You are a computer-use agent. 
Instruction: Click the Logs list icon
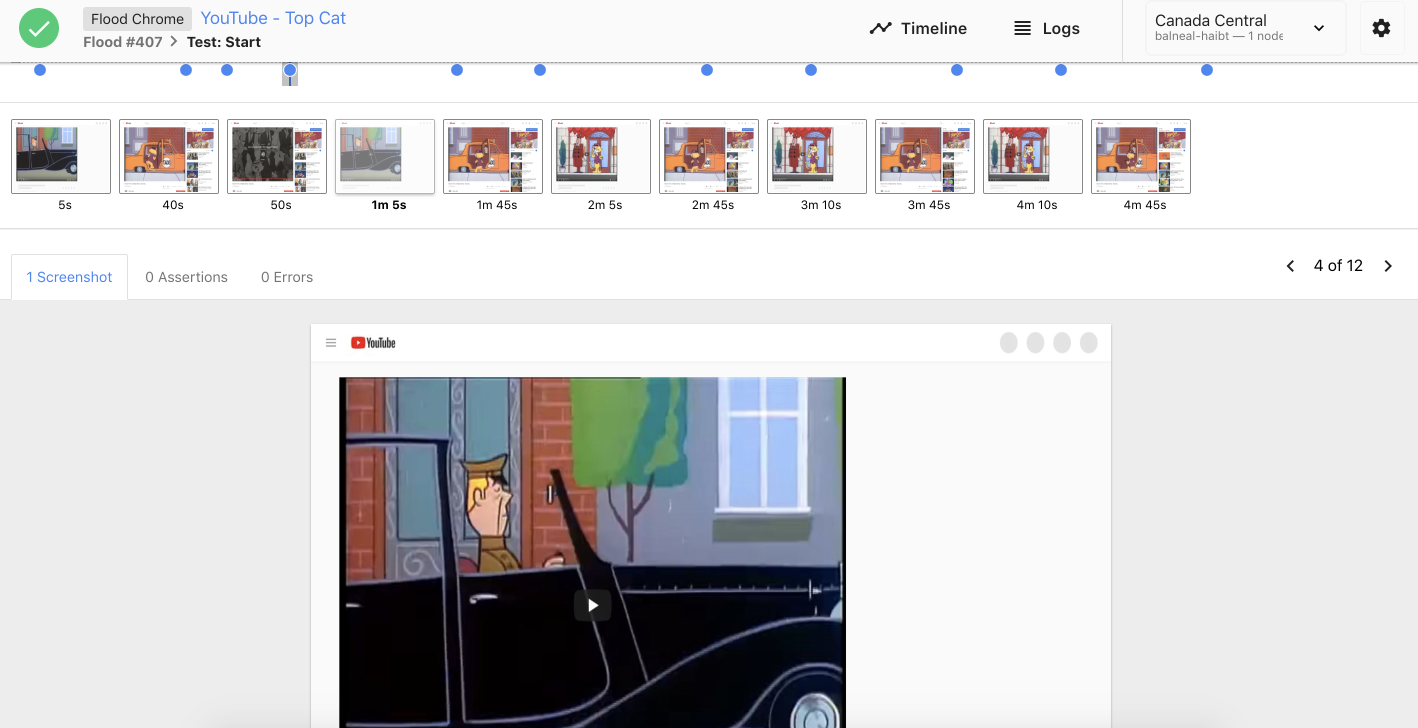1022,28
